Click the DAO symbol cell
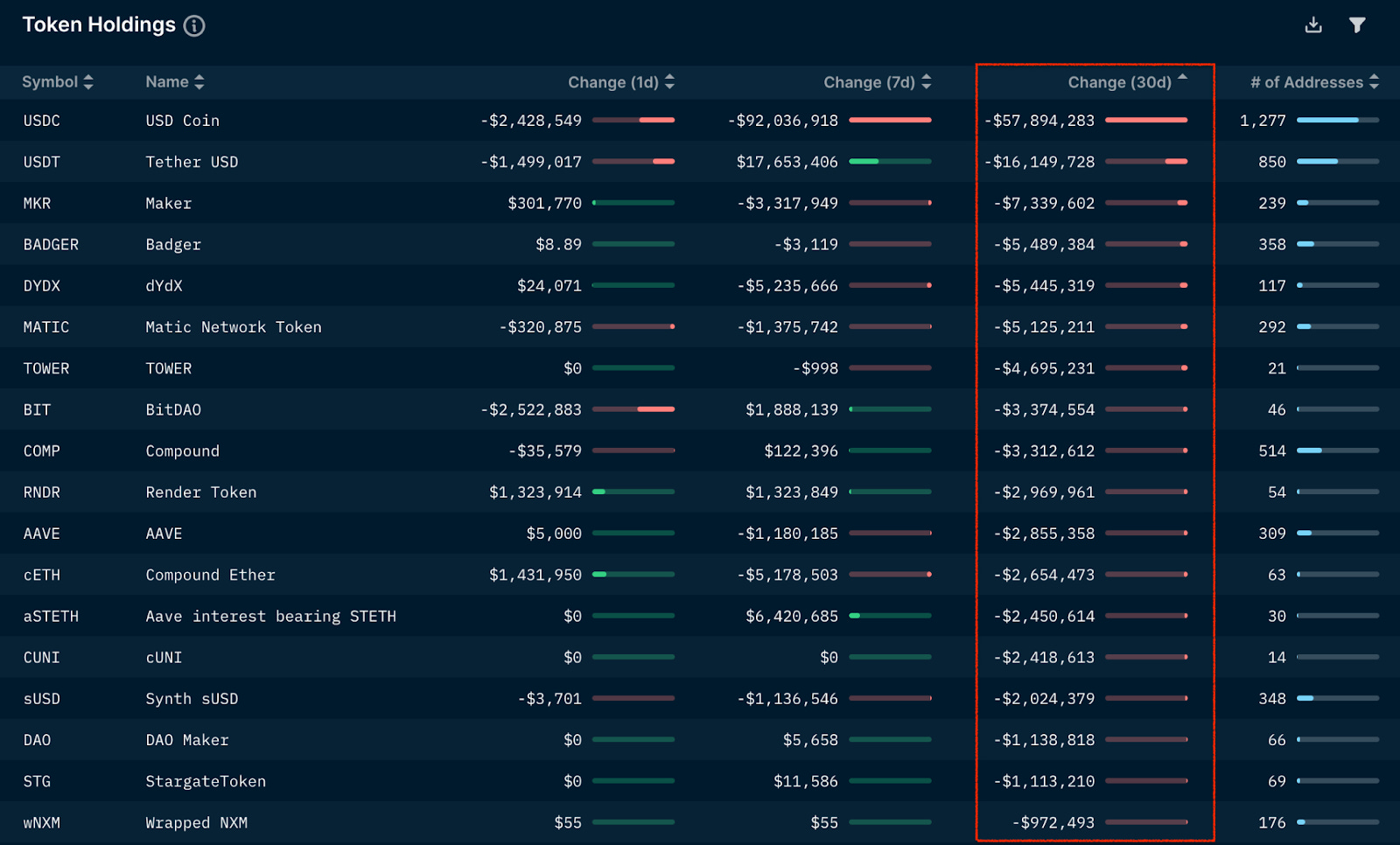1400x845 pixels. pos(37,740)
